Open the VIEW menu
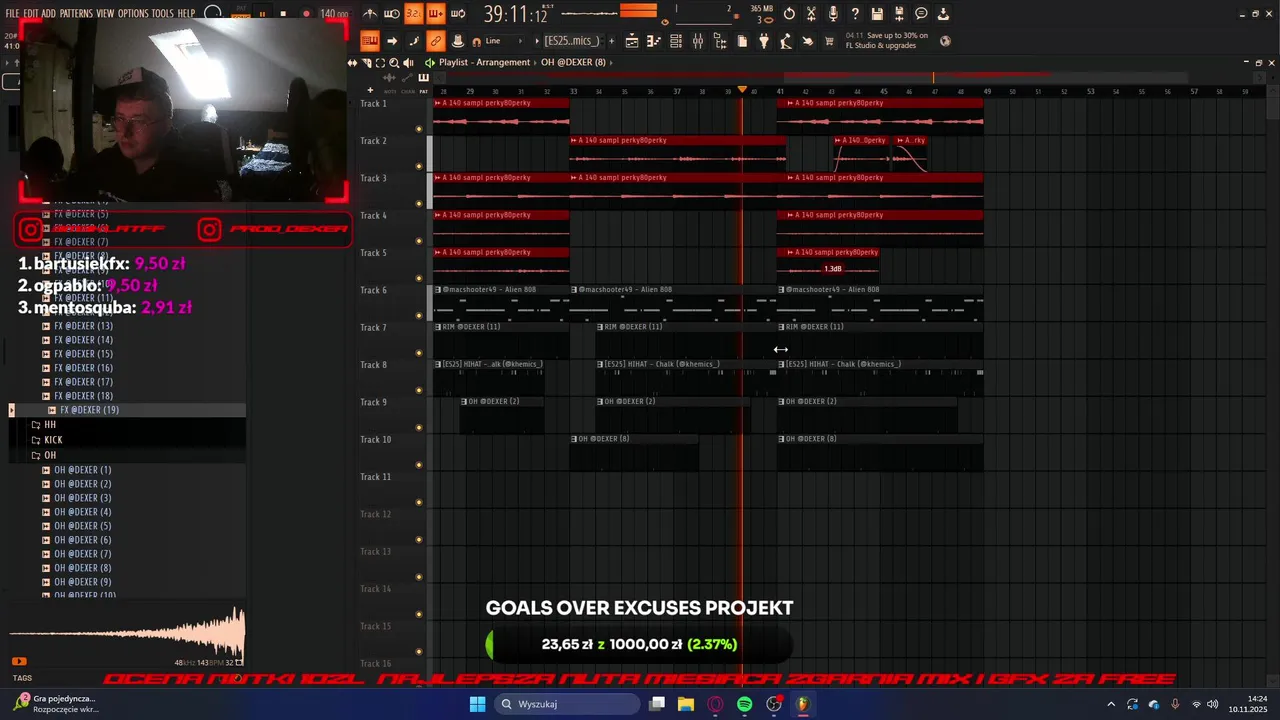Screen dimensions: 1280x720 (x=105, y=14)
